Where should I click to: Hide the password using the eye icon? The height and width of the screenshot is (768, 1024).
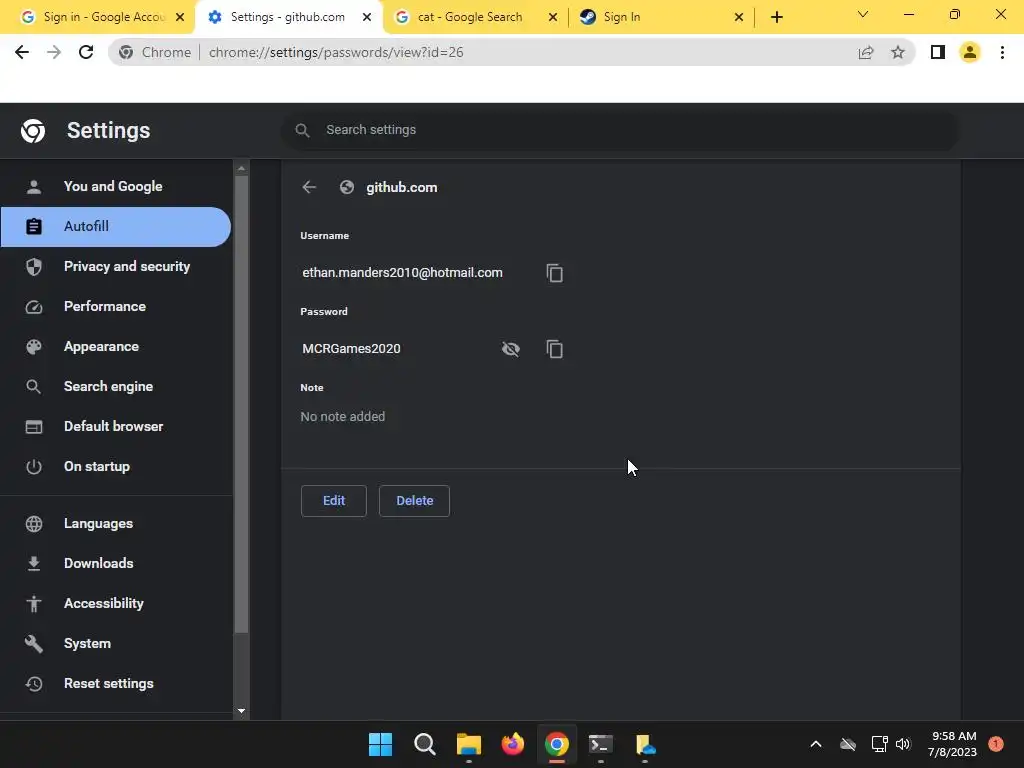pyautogui.click(x=511, y=349)
